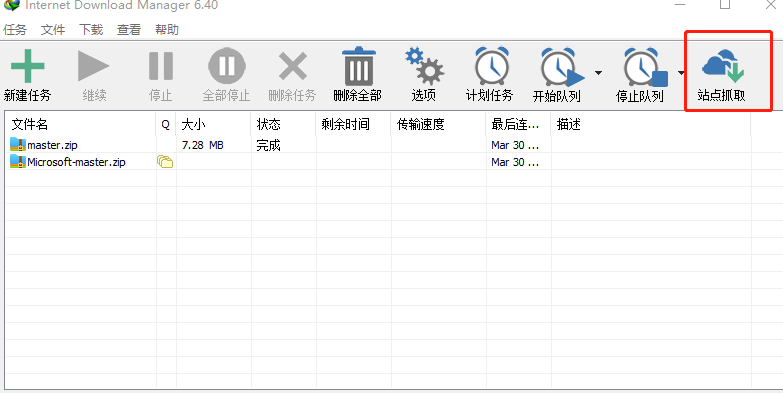This screenshot has width=783, height=393.
Task: Click the queue icon of Microsoft-master.zip
Action: (x=165, y=162)
